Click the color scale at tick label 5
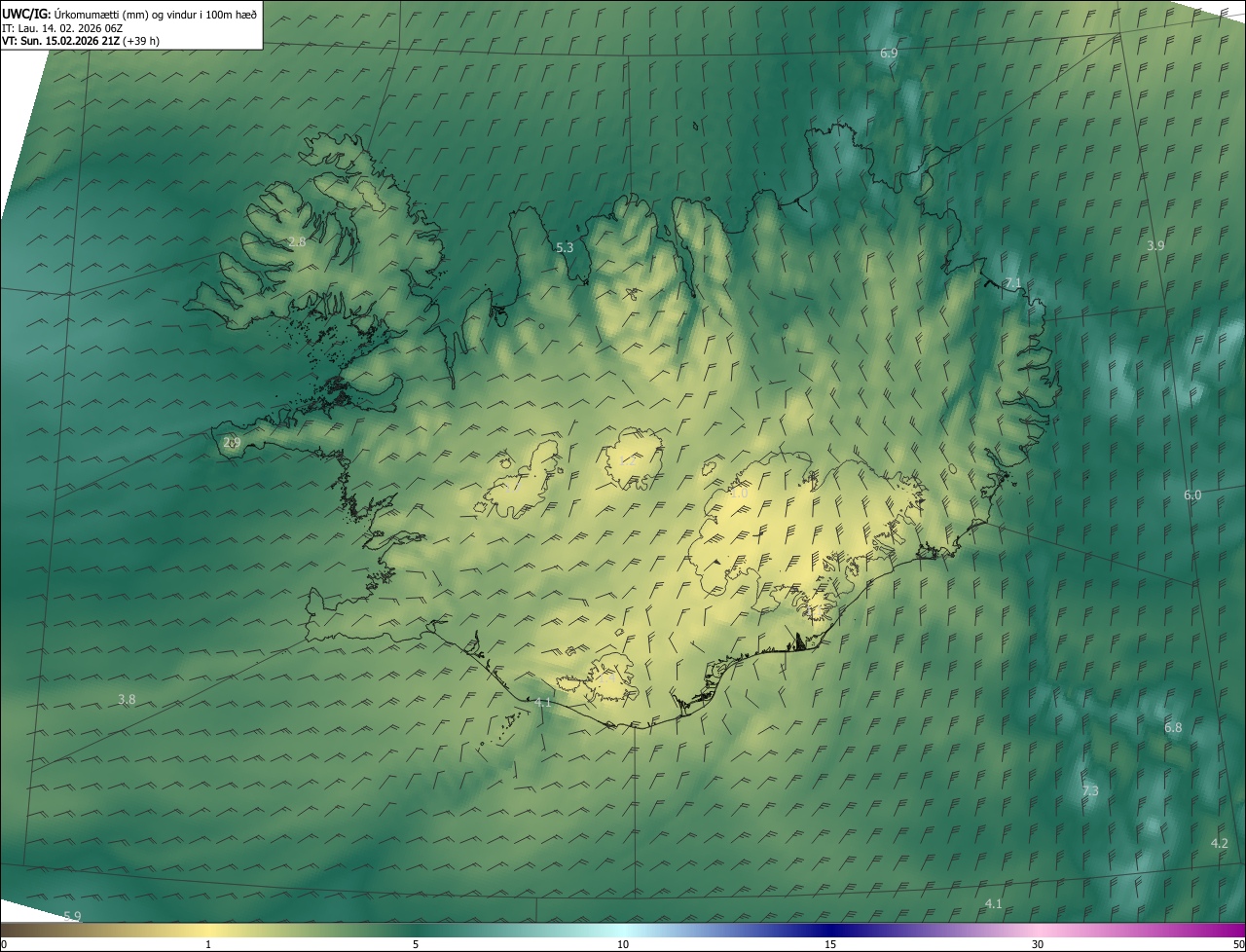 (x=416, y=945)
